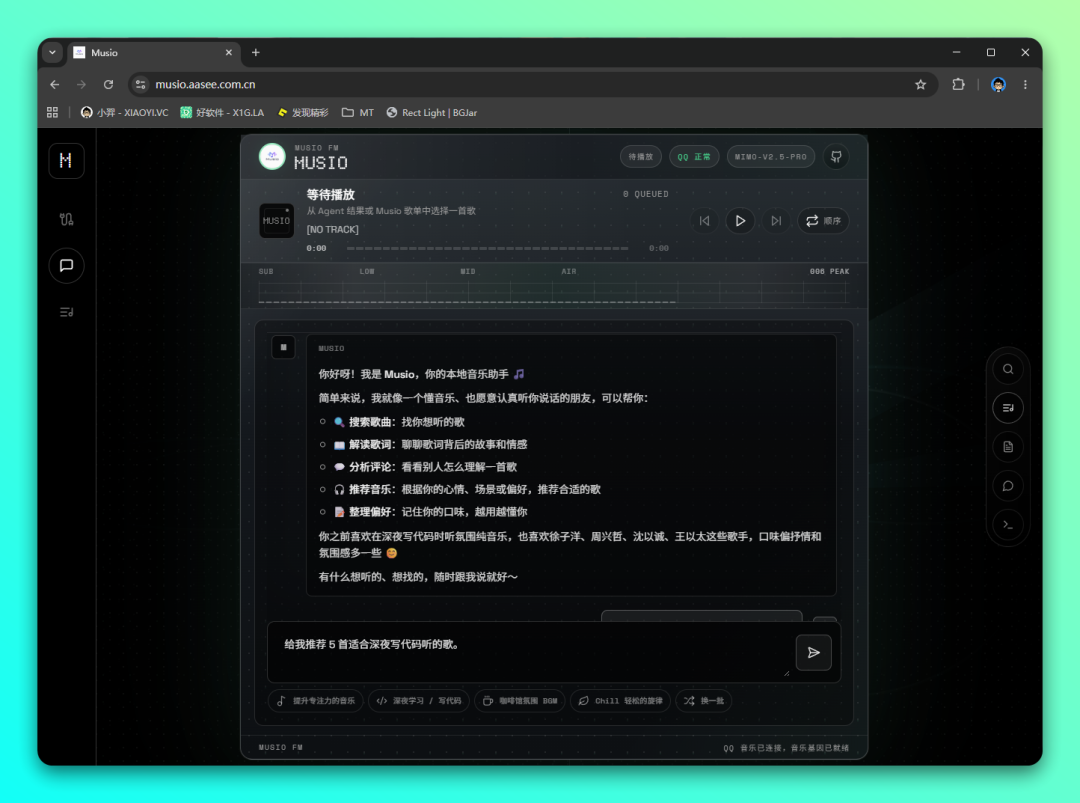Click the MUSIO album cover thumbnail
The height and width of the screenshot is (803, 1080).
click(276, 220)
